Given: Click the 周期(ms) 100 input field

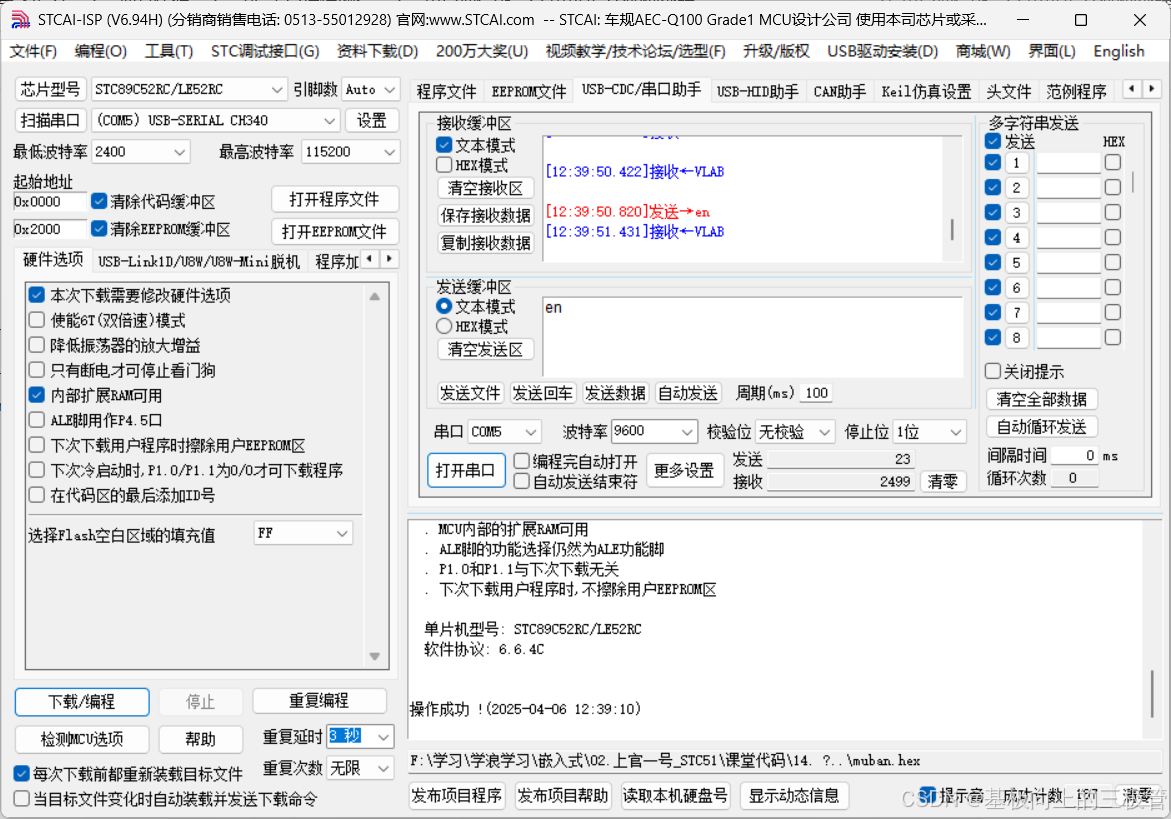Looking at the screenshot, I should click(x=816, y=393).
